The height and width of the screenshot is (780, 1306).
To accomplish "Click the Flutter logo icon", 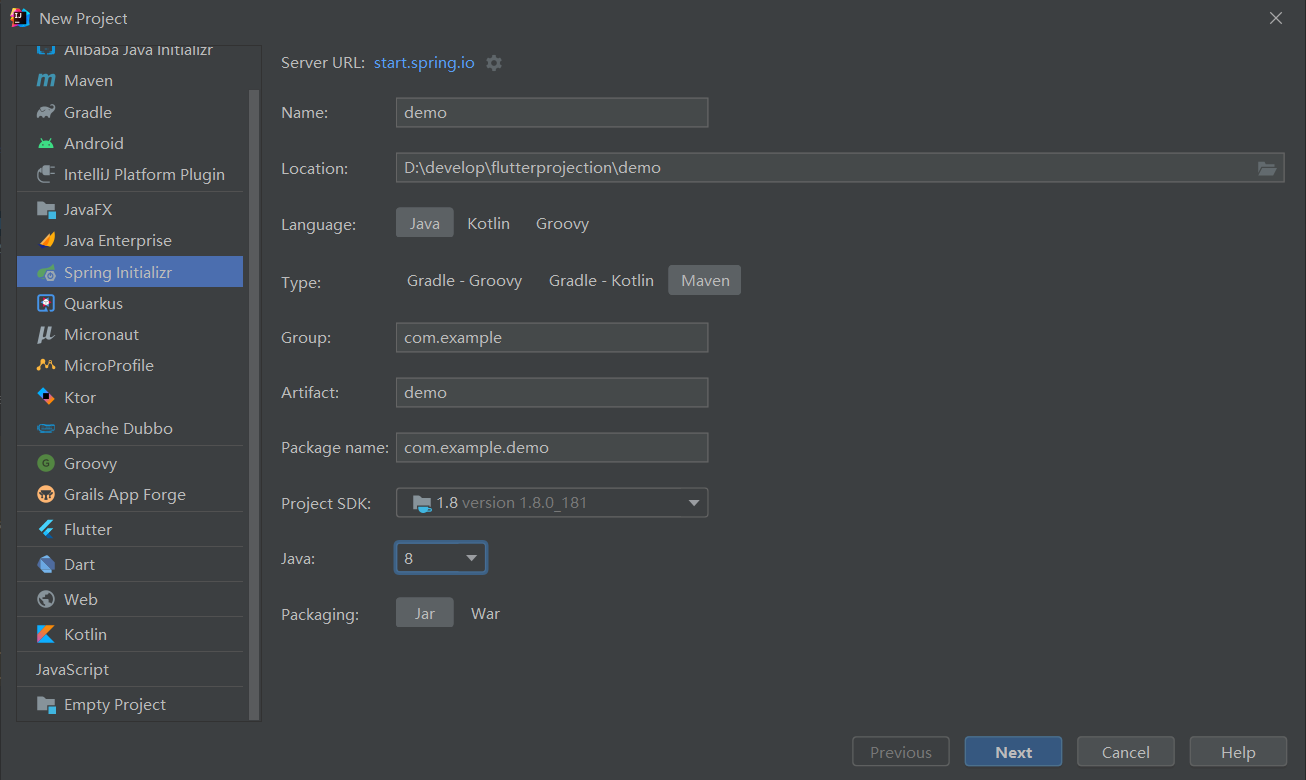I will point(46,529).
